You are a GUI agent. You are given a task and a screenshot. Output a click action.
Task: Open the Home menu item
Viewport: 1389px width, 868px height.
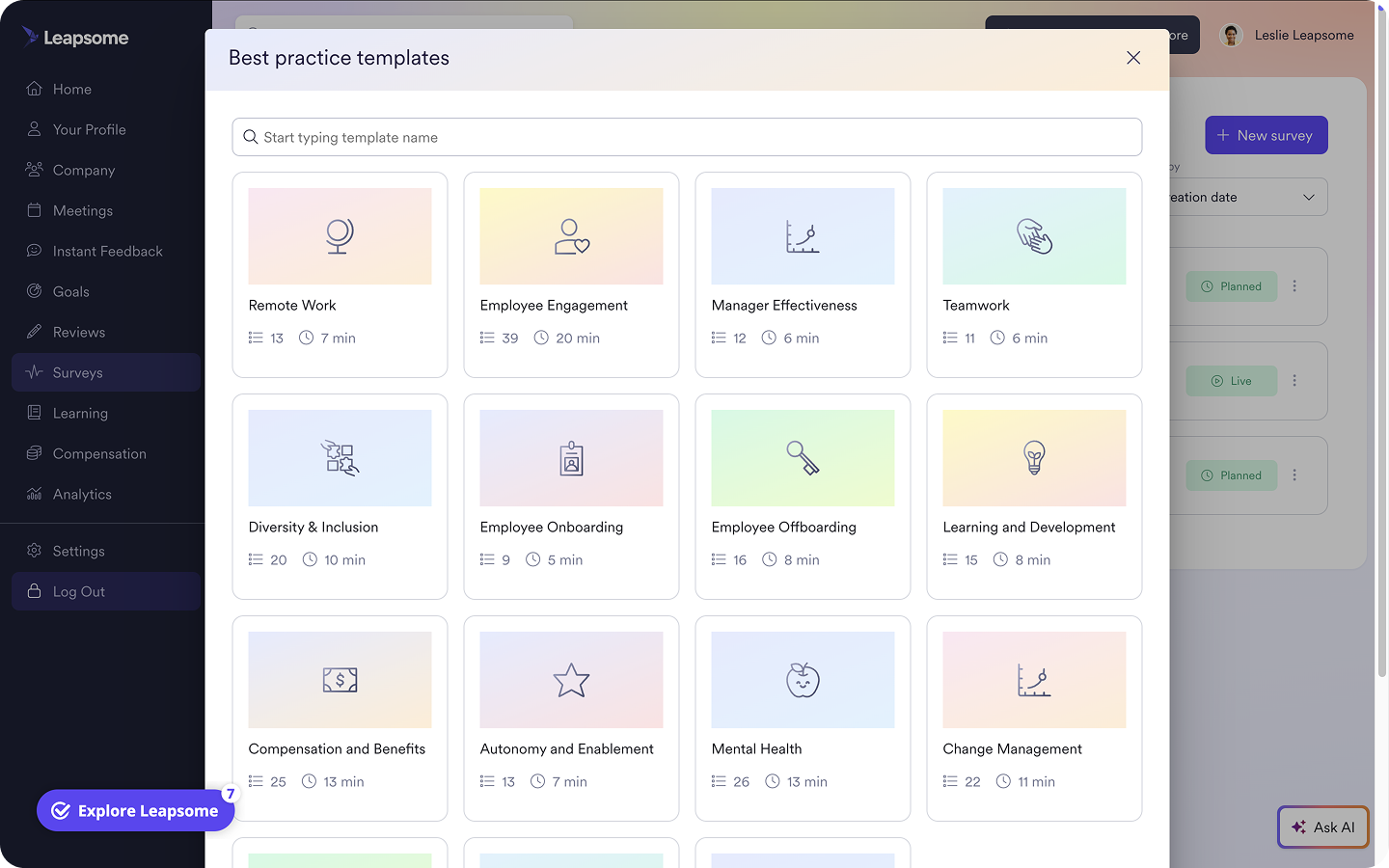tap(106, 89)
